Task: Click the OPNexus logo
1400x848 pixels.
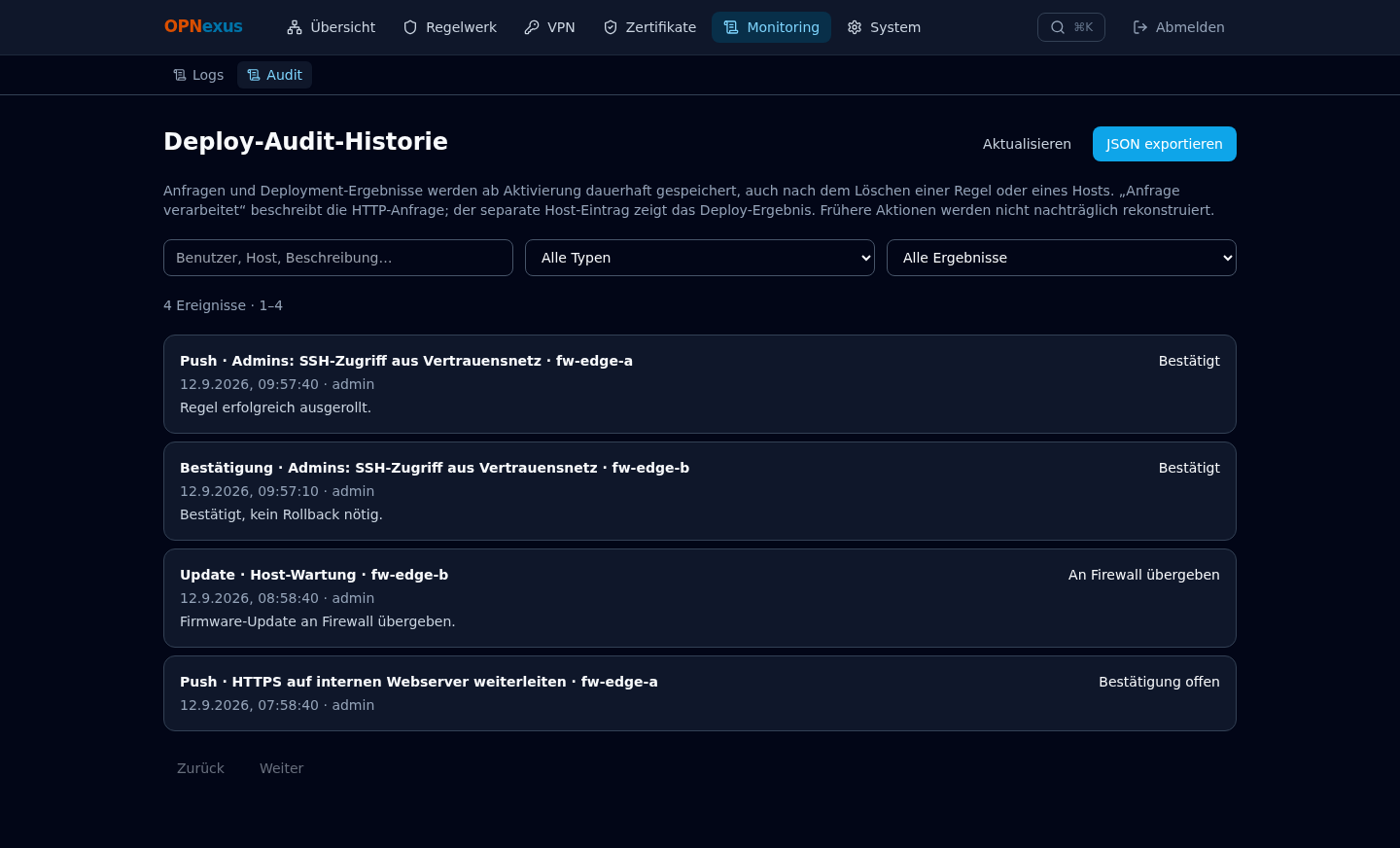Action: click(203, 27)
